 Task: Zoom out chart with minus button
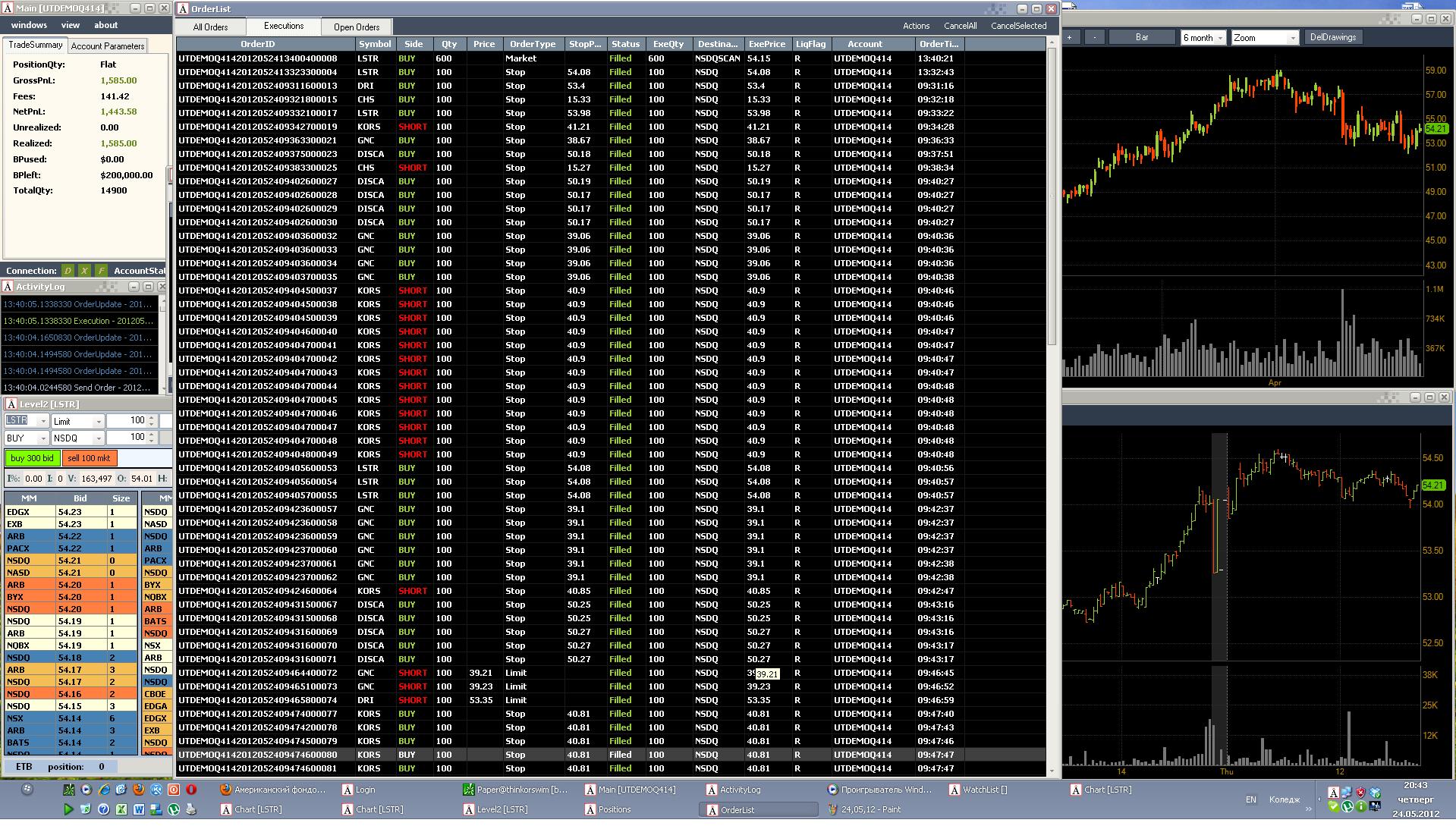point(1095,37)
